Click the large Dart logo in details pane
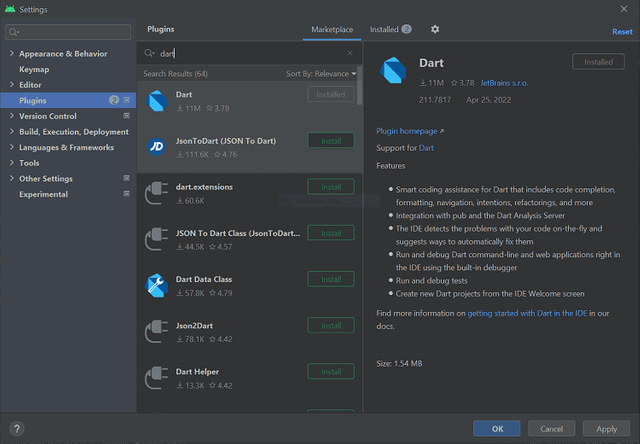The width and height of the screenshot is (640, 444). tap(393, 70)
